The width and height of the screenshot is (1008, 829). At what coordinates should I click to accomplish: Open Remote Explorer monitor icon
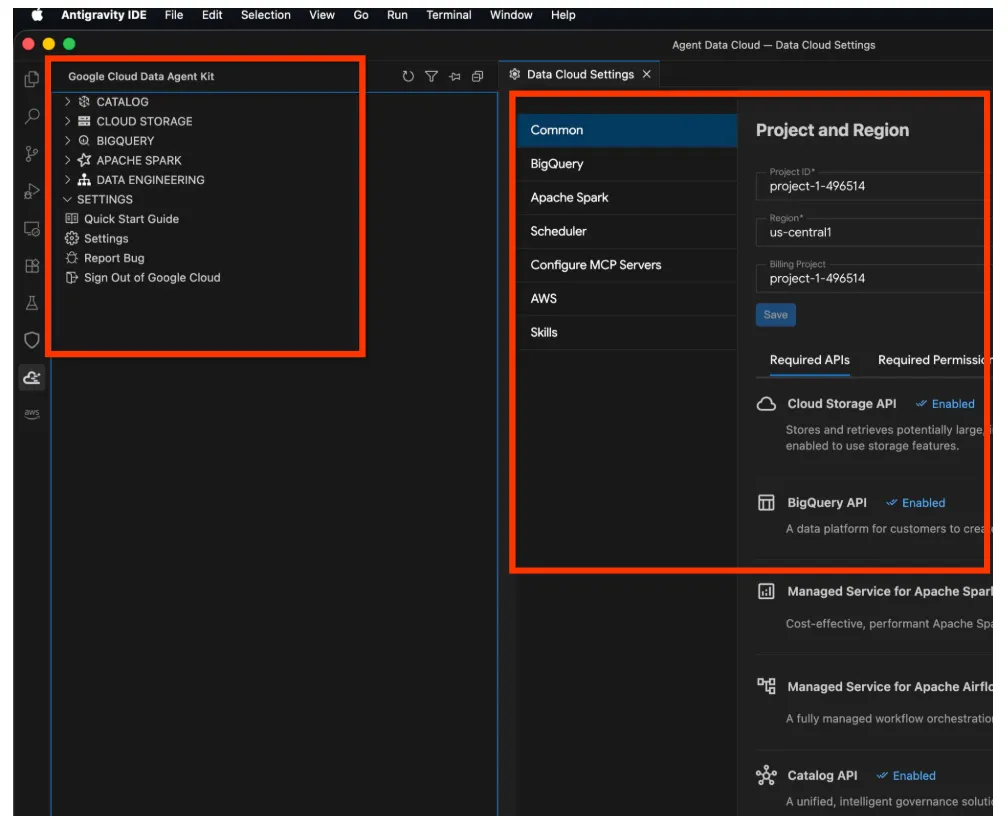coord(32,229)
